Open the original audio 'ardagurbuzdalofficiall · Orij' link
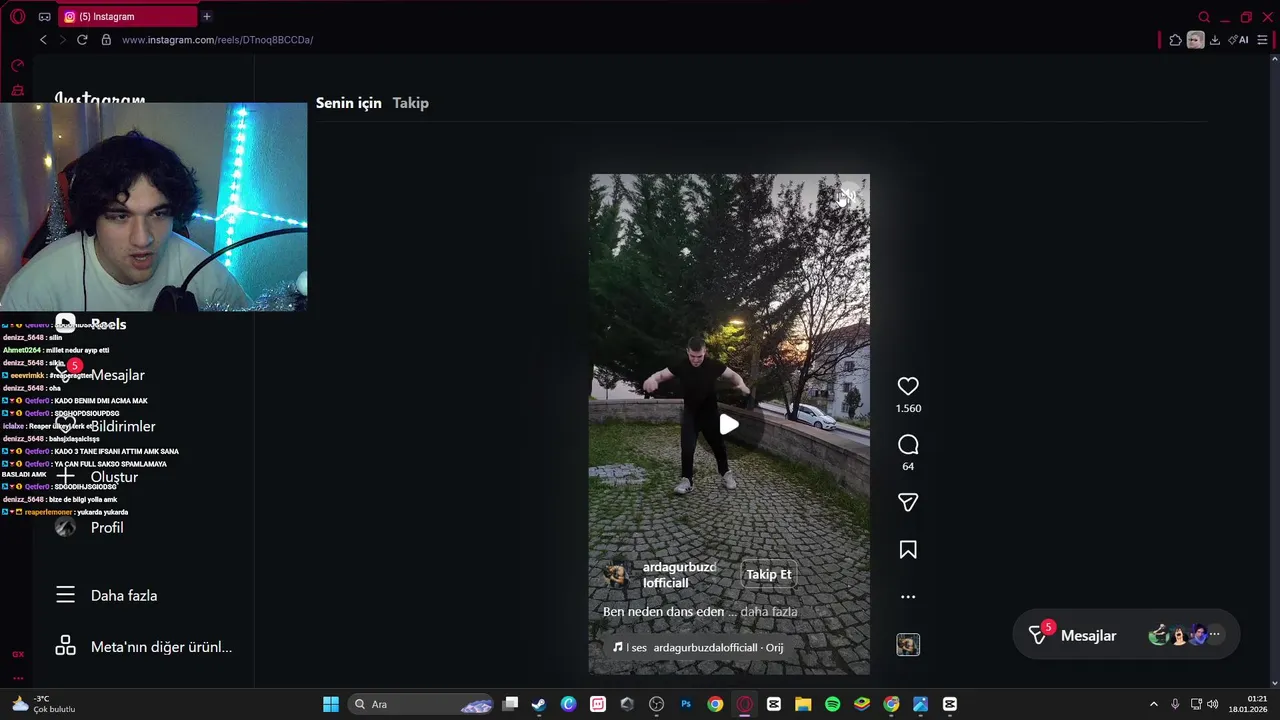1280x720 pixels. point(718,647)
